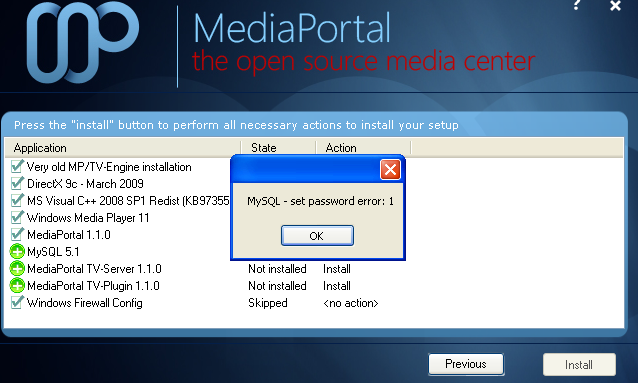The height and width of the screenshot is (383, 638).
Task: Click 'Not installed' state of TV-Server row
Action: pos(277,269)
